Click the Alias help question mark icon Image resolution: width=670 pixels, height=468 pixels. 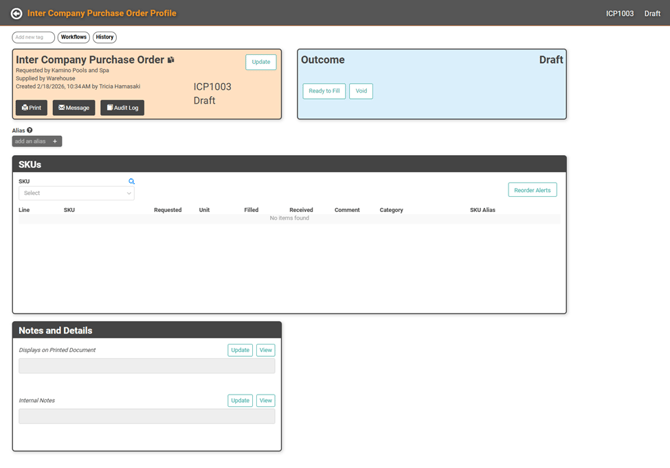(30, 130)
